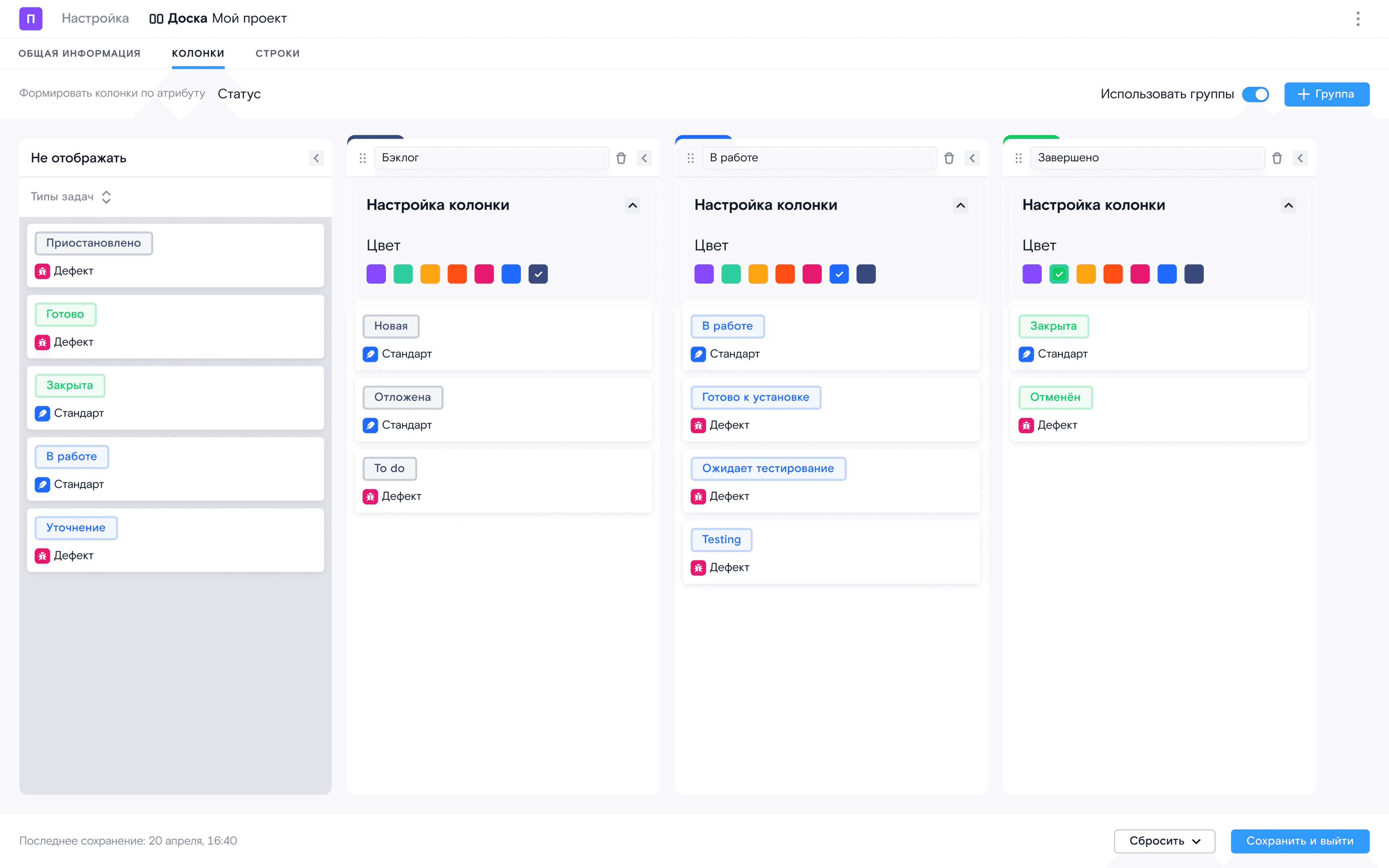Collapse Настройка колонки in Завершено

[x=1288, y=205]
